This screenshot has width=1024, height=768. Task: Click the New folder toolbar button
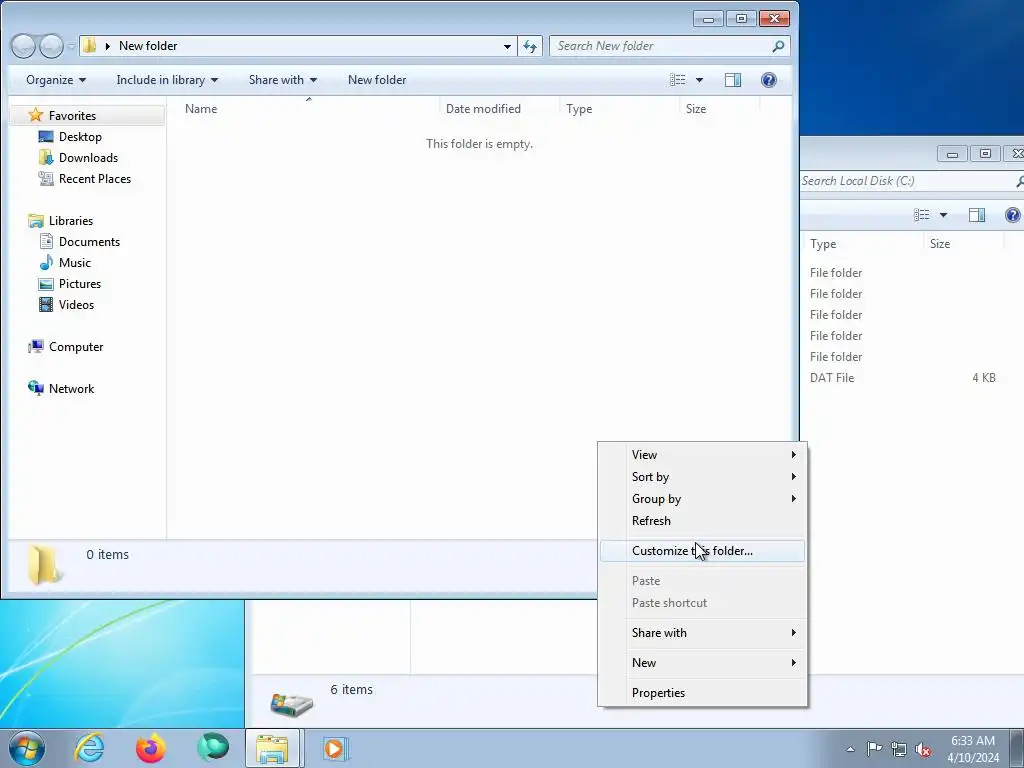point(377,80)
